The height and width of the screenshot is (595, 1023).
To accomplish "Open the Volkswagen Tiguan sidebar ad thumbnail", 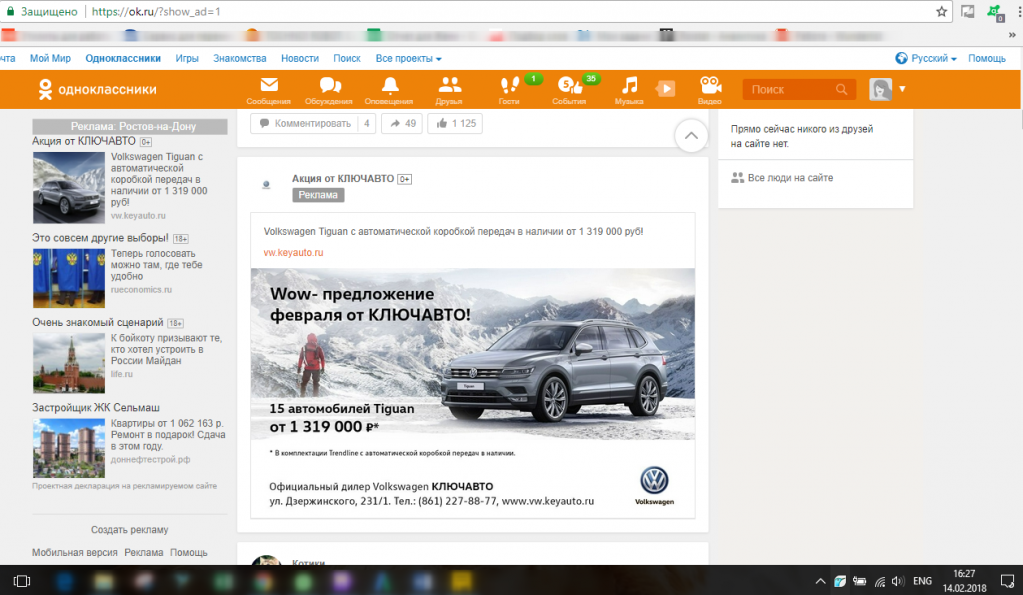I will pyautogui.click(x=69, y=188).
